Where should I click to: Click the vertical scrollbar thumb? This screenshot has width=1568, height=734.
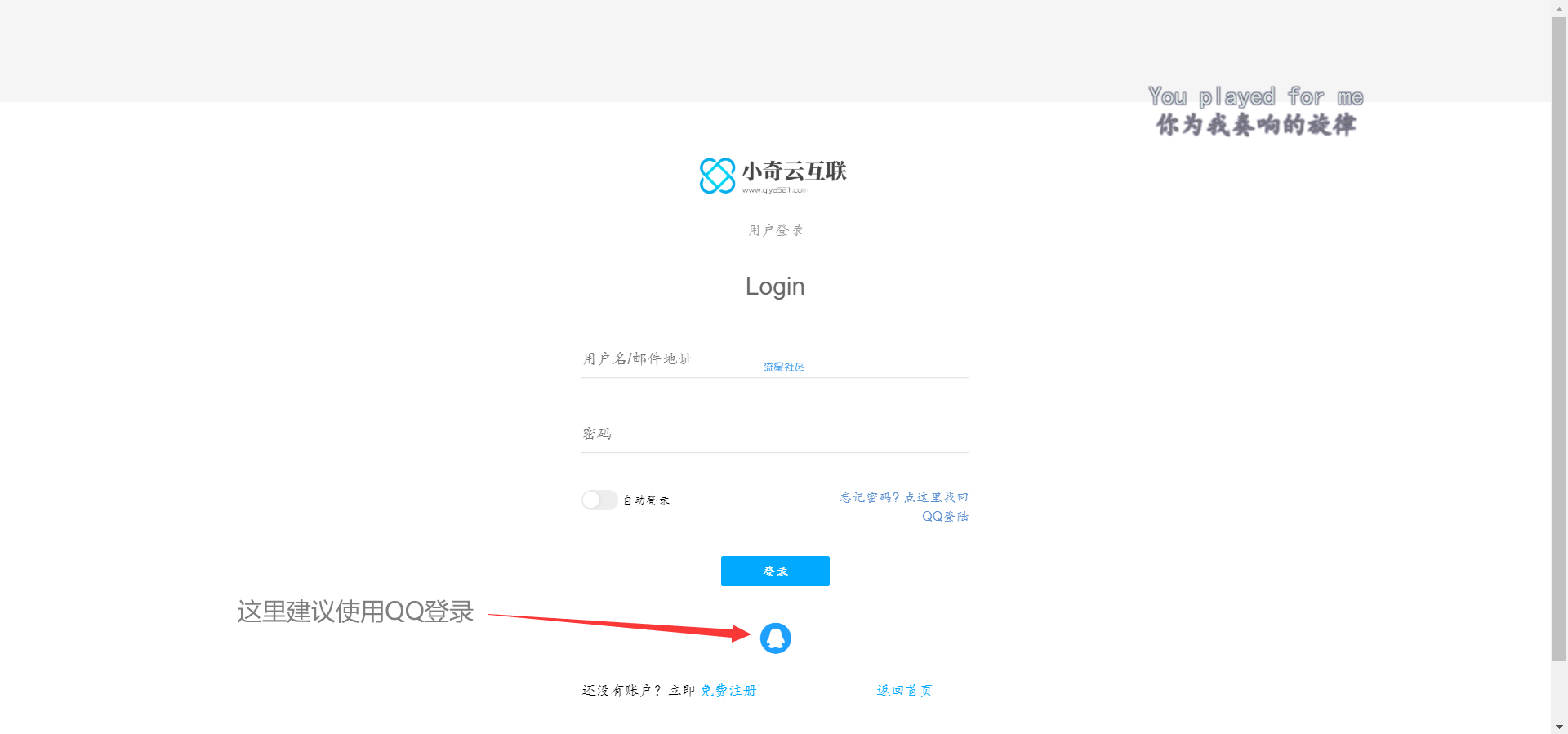(1559, 339)
